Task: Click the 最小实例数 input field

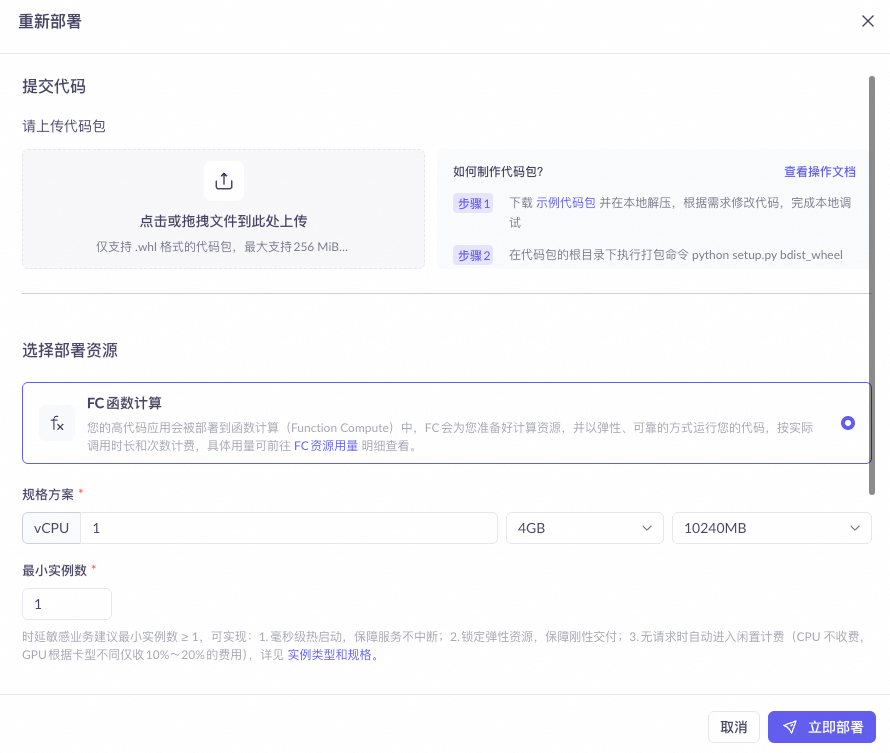Action: pyautogui.click(x=67, y=604)
